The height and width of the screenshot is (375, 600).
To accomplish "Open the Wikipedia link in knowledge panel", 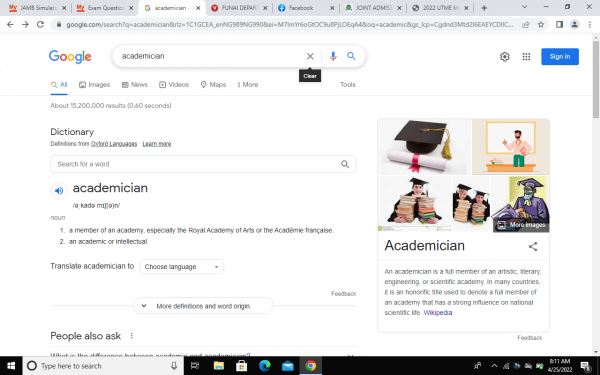I will click(438, 313).
